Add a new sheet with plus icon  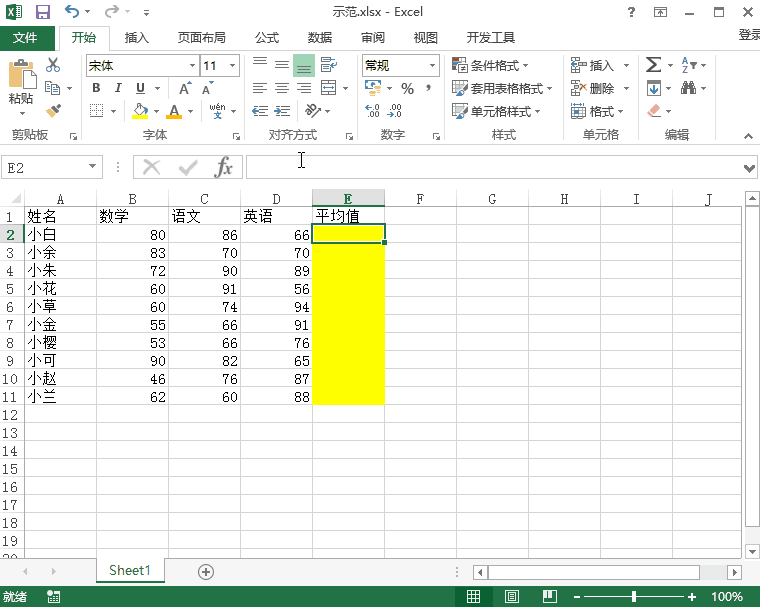[206, 572]
